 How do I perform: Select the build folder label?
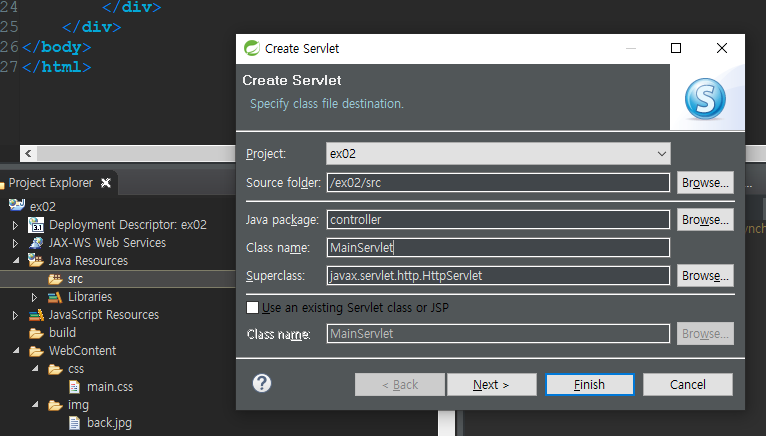pyautogui.click(x=63, y=333)
